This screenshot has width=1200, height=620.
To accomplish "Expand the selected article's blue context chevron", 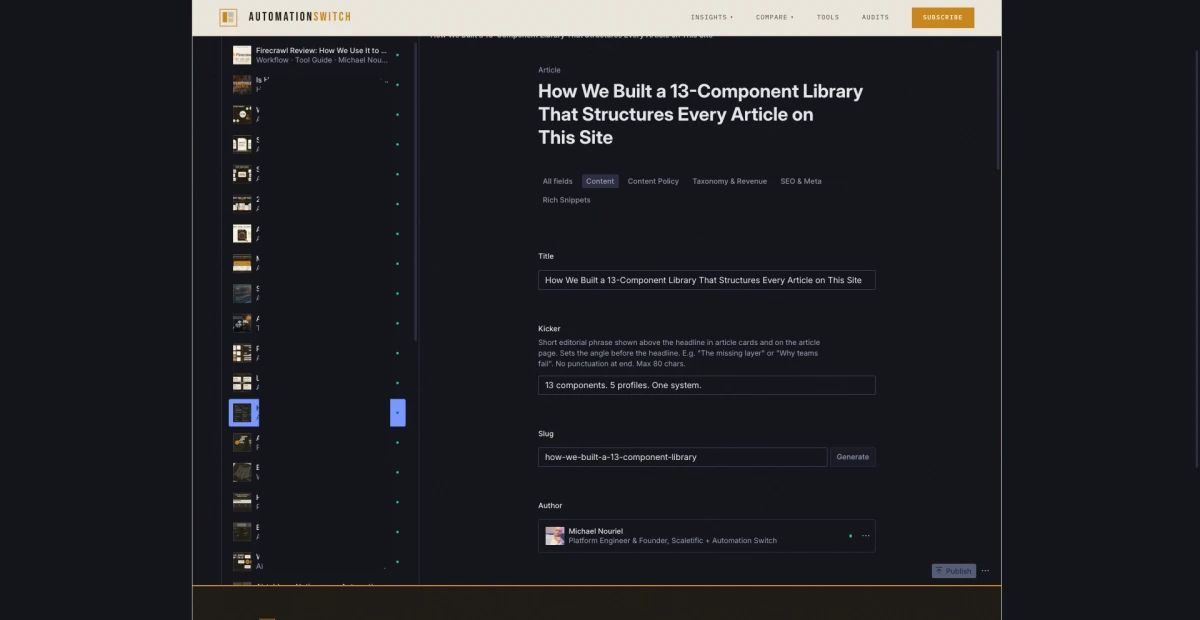I will click(398, 412).
